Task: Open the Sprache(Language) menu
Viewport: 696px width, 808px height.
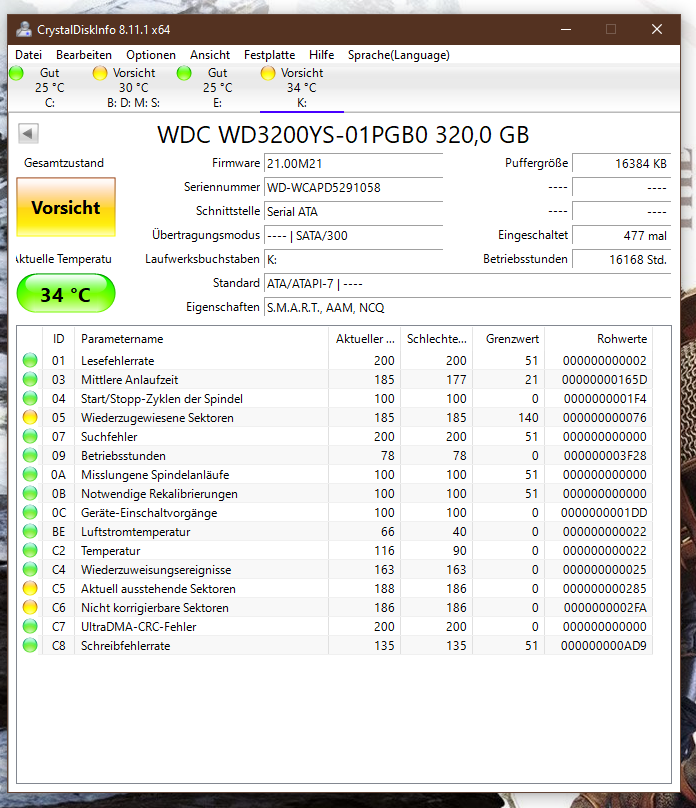Action: tap(399, 55)
